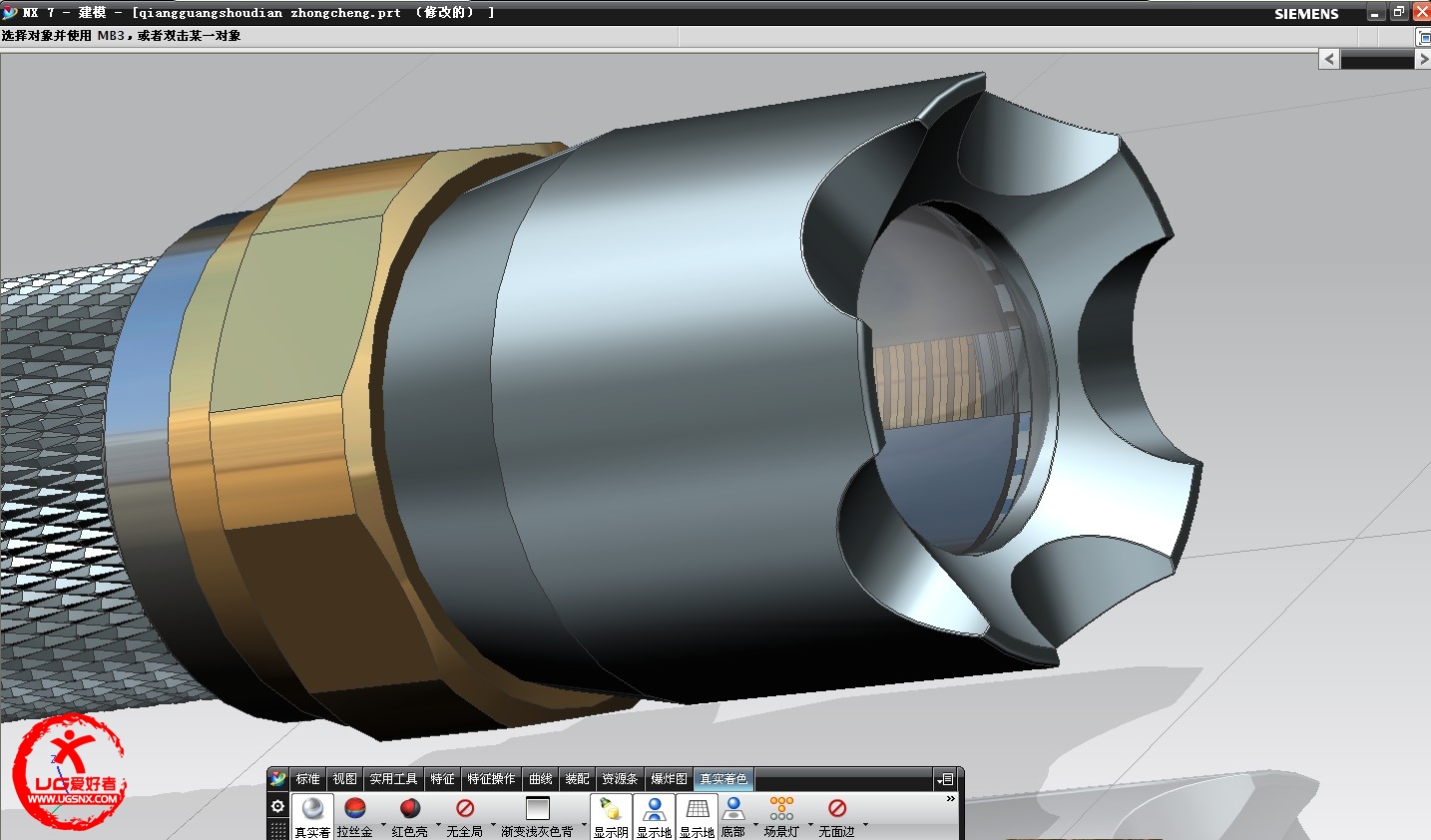Click the dark scrollbar track between arrows
This screenshot has height=840, width=1431.
pyautogui.click(x=1377, y=59)
